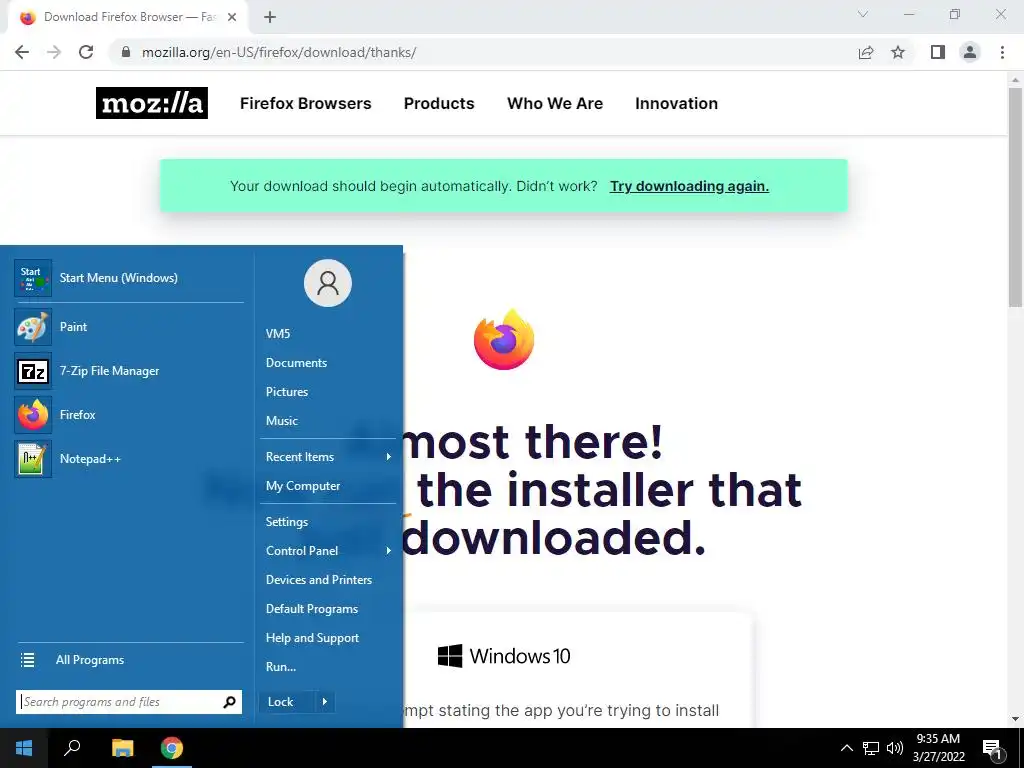Open Help and Support
Screen dimensions: 1024x768
pyautogui.click(x=312, y=638)
